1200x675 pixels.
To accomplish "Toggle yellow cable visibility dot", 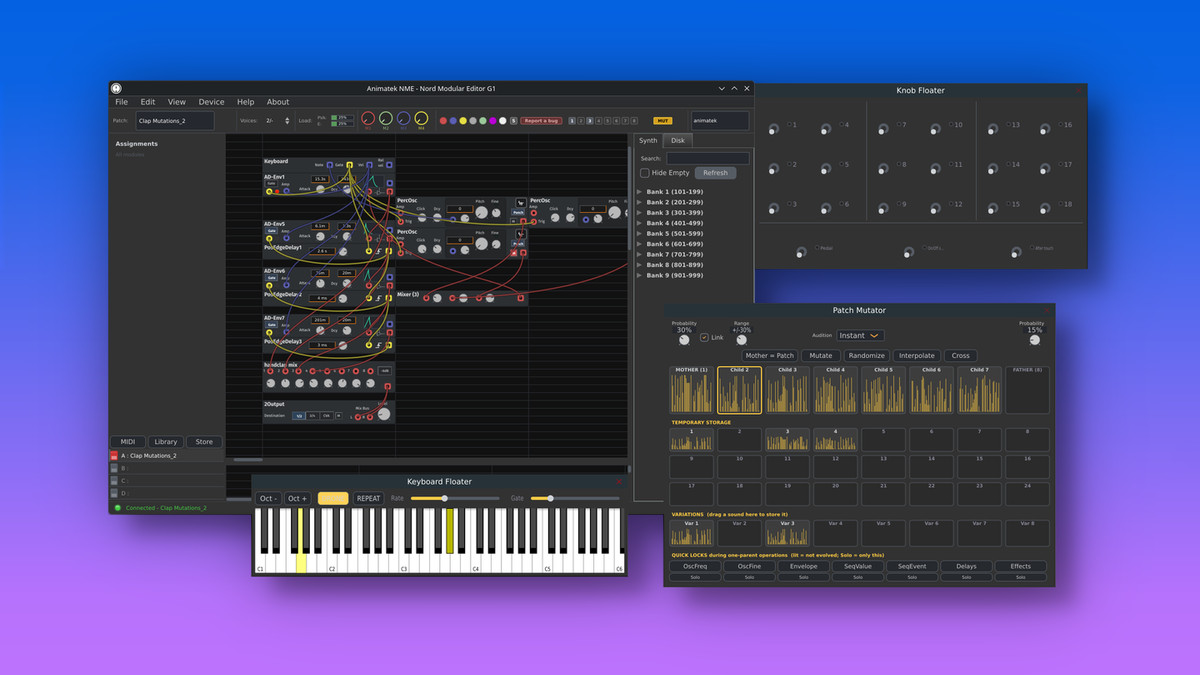I will [x=463, y=121].
